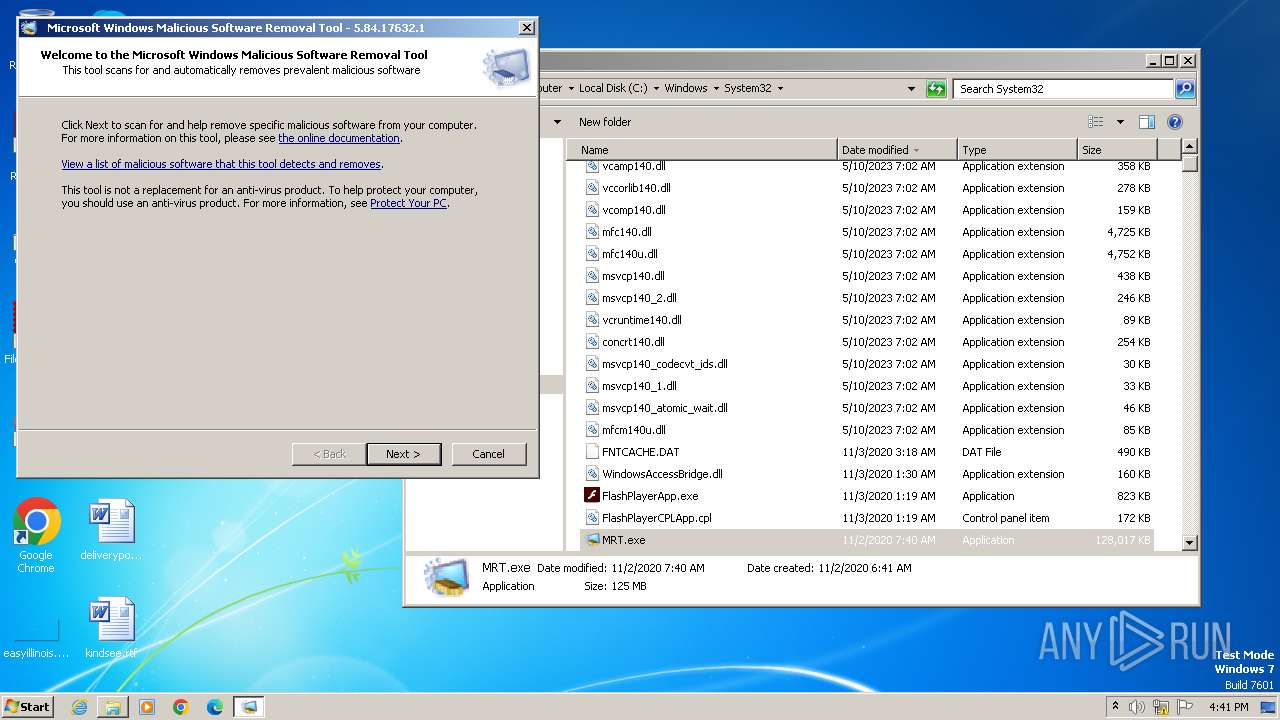Screen dimensions: 1280x720
Task: Open the volume speaker tray icon
Action: click(x=1138, y=707)
